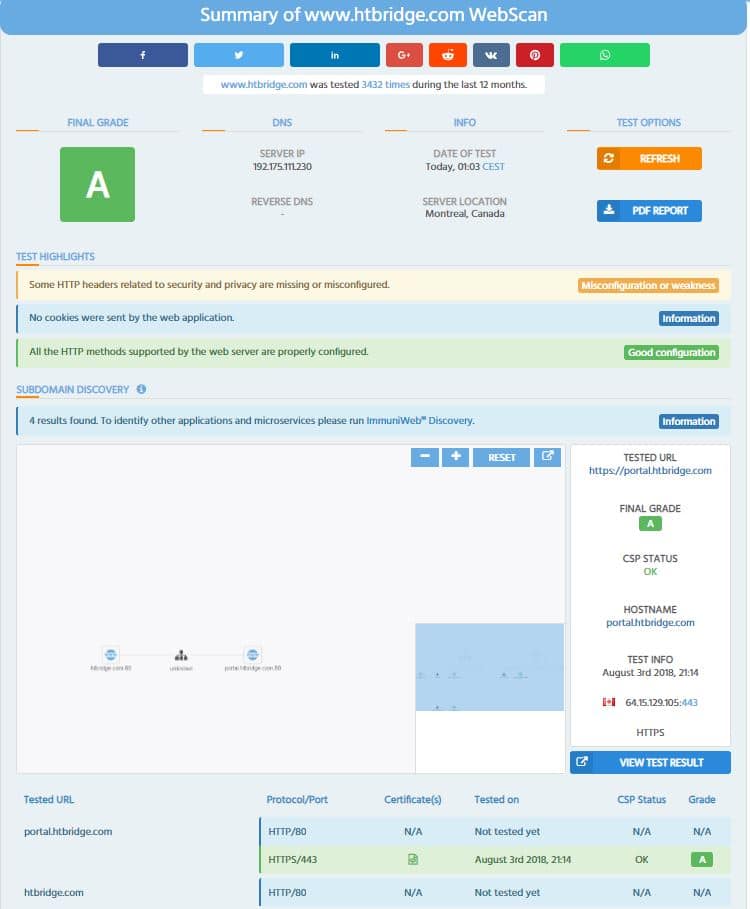The height and width of the screenshot is (909, 750).
Task: Click the No cookies were sent highlight
Action: pos(373,318)
